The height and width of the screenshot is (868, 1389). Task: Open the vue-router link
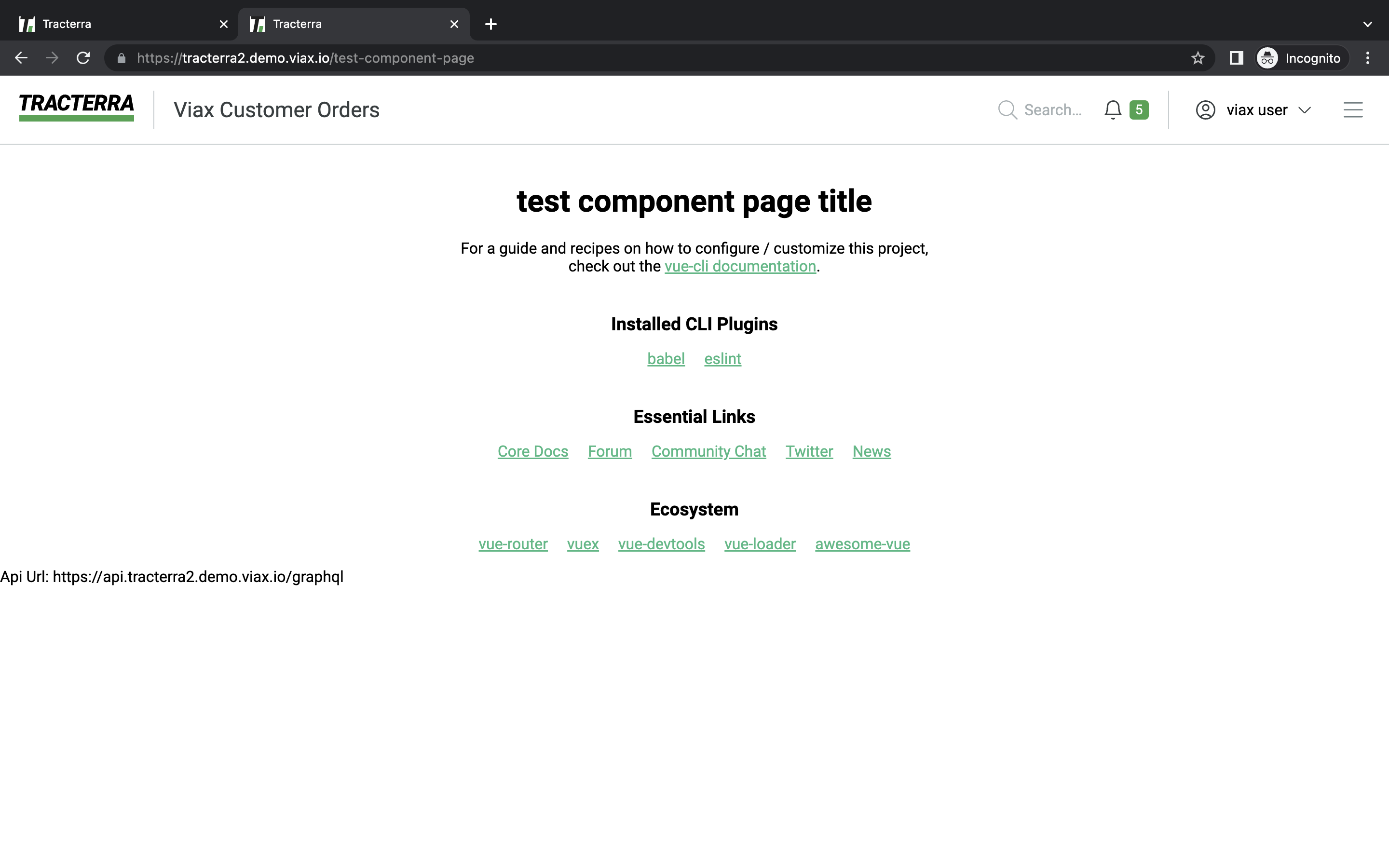pos(513,543)
